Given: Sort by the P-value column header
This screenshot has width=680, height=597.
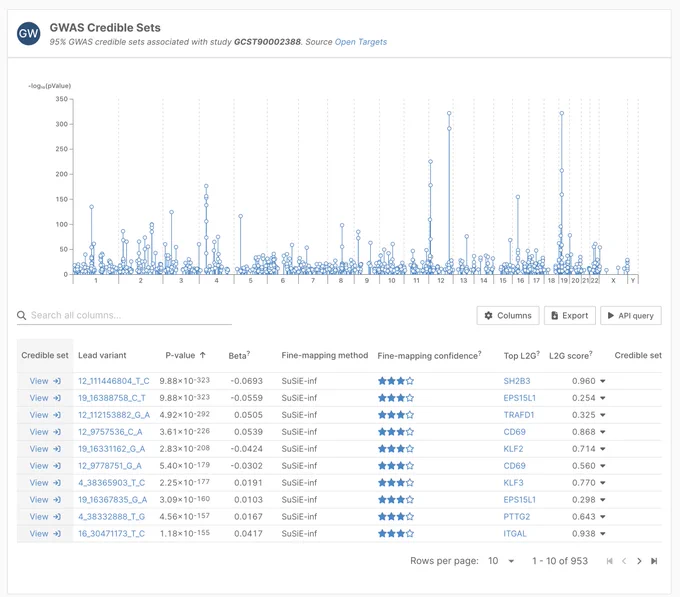Looking at the screenshot, I should coord(180,355).
